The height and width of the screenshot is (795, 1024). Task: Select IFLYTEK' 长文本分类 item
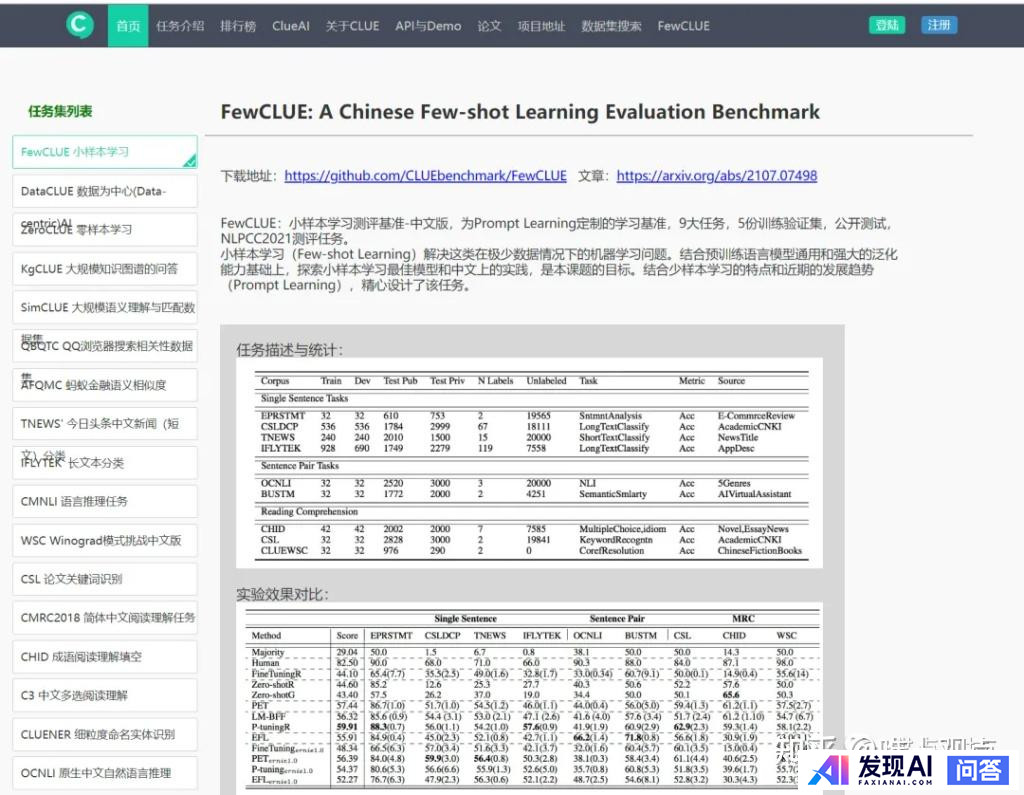104,462
